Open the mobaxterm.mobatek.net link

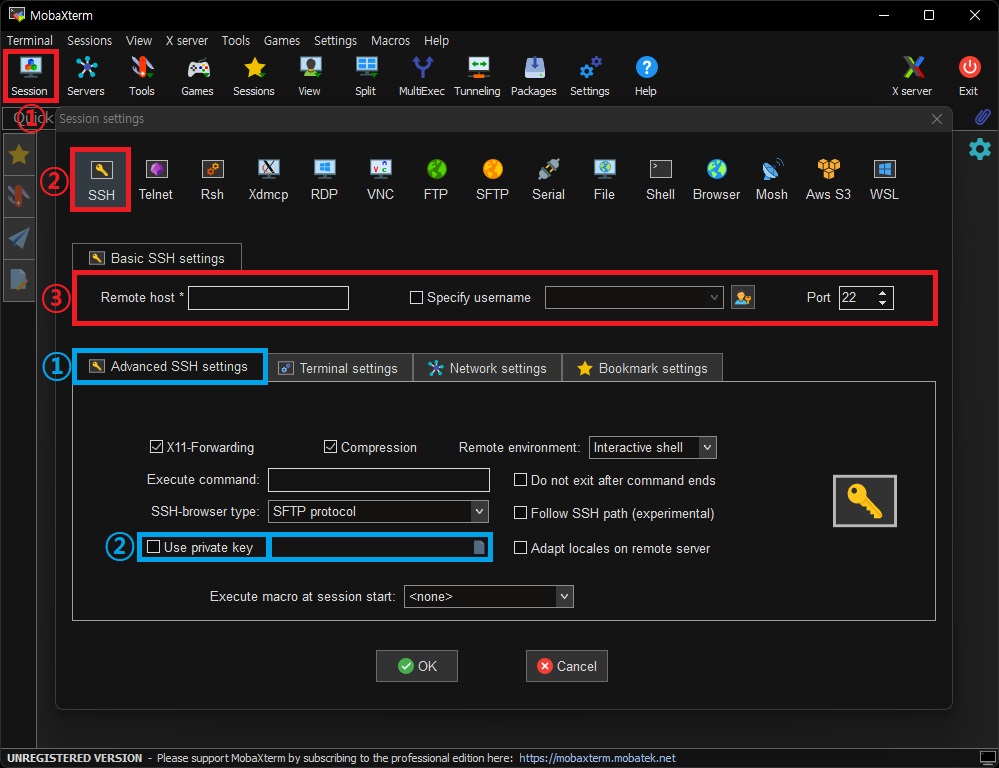(597, 758)
